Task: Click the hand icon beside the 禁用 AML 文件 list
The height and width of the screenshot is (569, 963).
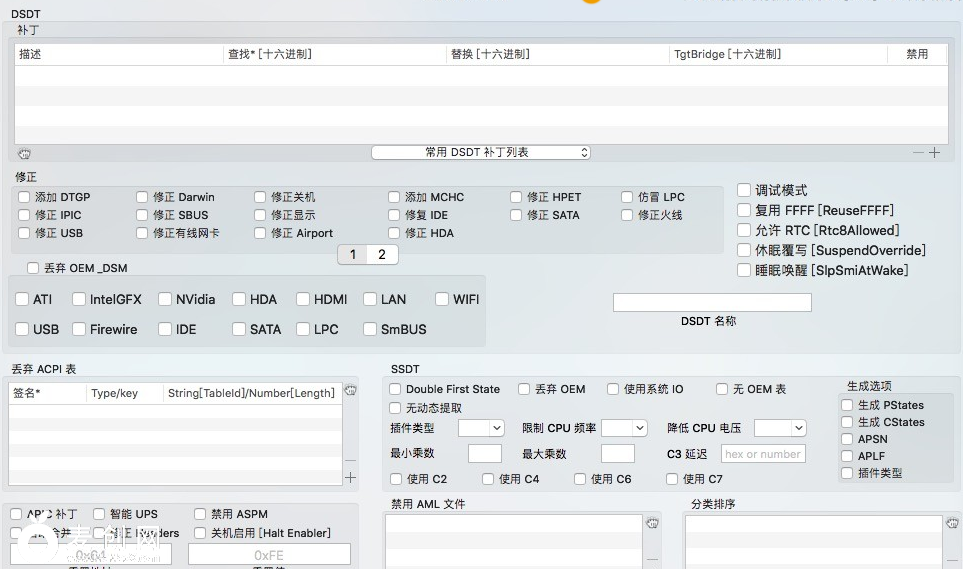Action: point(652,523)
